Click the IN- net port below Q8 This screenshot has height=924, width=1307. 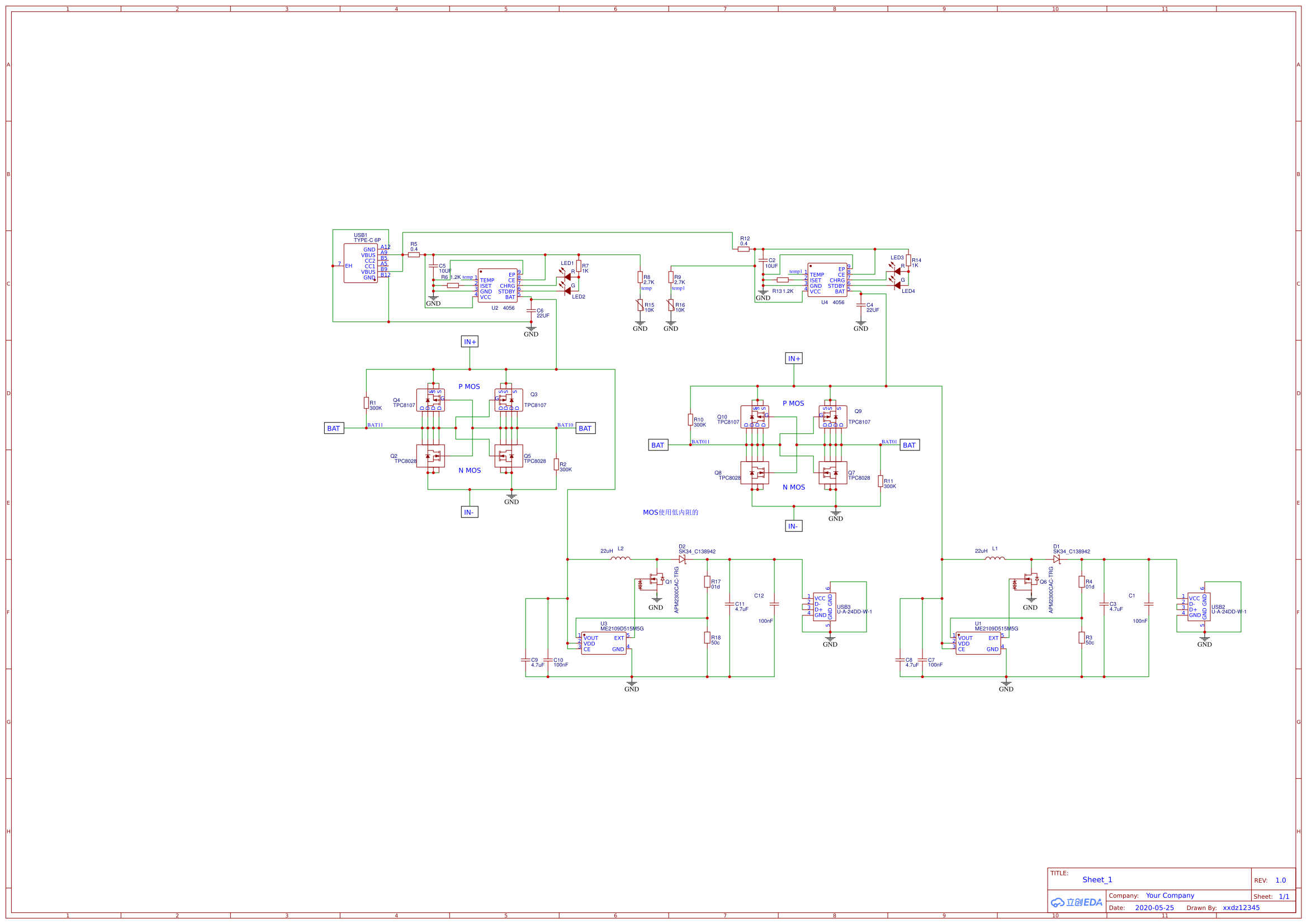click(x=794, y=526)
